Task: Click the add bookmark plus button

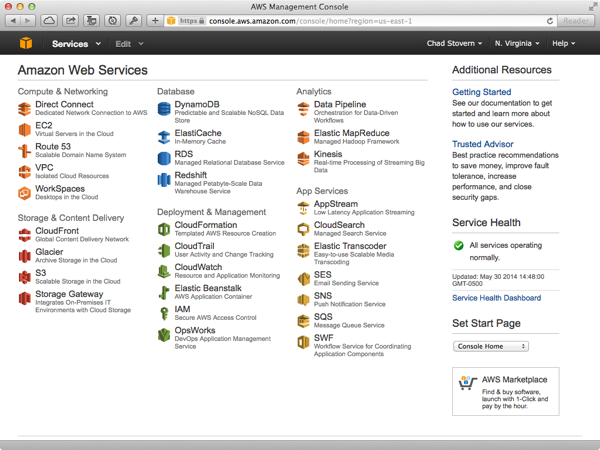Action: [x=155, y=21]
